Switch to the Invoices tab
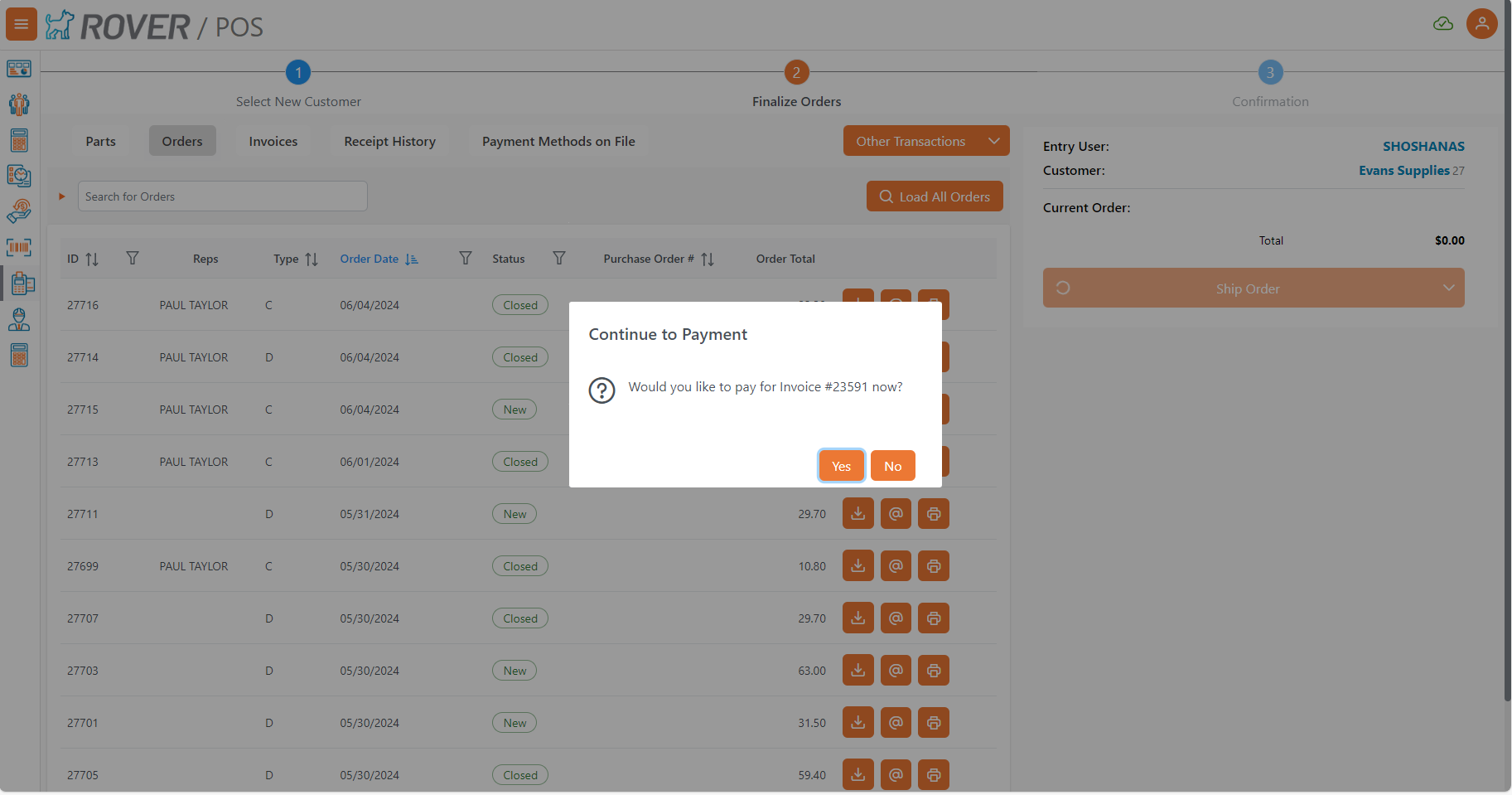Screen dimensions: 1512x795 (273, 141)
